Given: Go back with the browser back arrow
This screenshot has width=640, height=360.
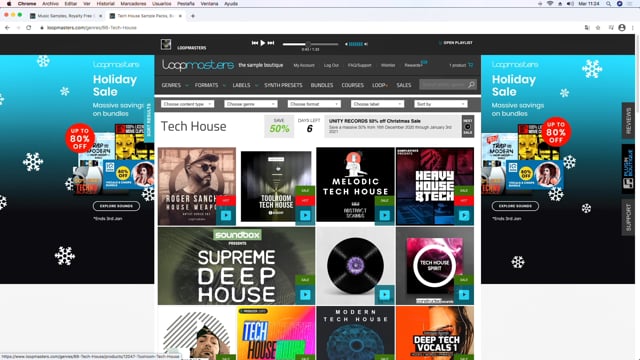Looking at the screenshot, I should [7, 28].
